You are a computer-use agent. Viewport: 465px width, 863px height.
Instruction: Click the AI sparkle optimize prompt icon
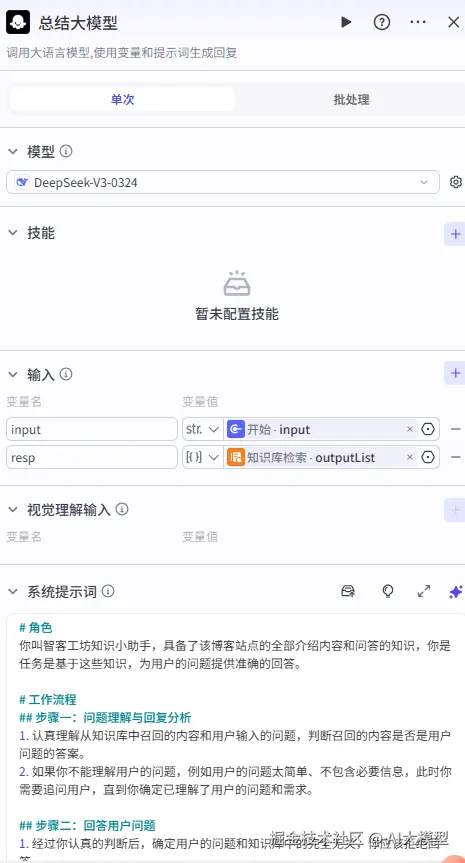click(456, 592)
